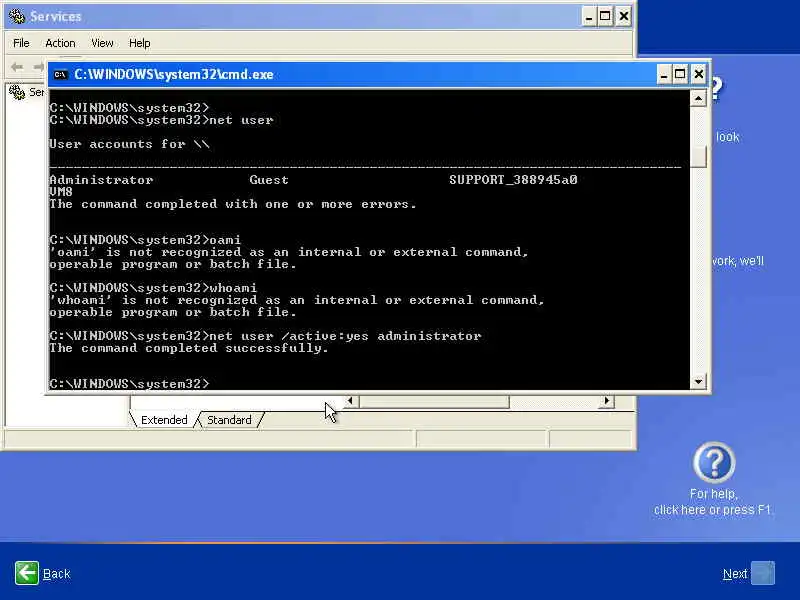800x600 pixels.
Task: Click the cmd scrollbar down arrow
Action: click(x=698, y=381)
